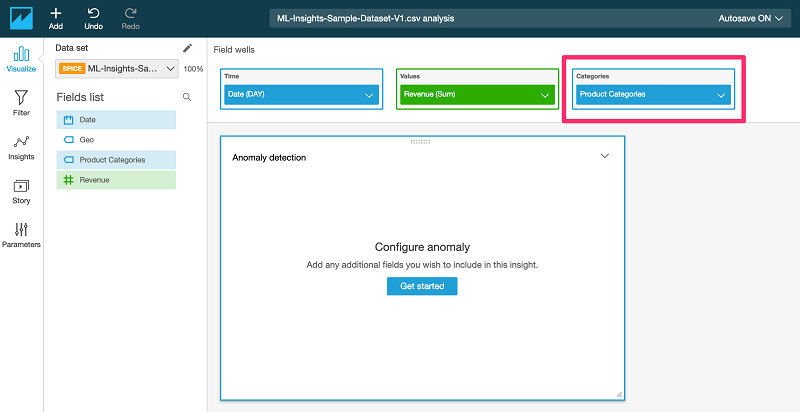Click the hash icon beside Revenue field

(68, 180)
